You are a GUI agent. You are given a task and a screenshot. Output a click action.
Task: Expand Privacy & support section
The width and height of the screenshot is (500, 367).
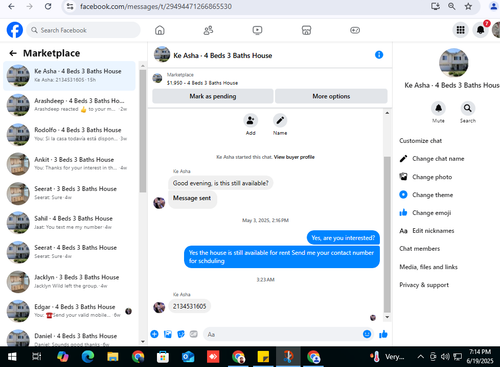pyautogui.click(x=424, y=285)
